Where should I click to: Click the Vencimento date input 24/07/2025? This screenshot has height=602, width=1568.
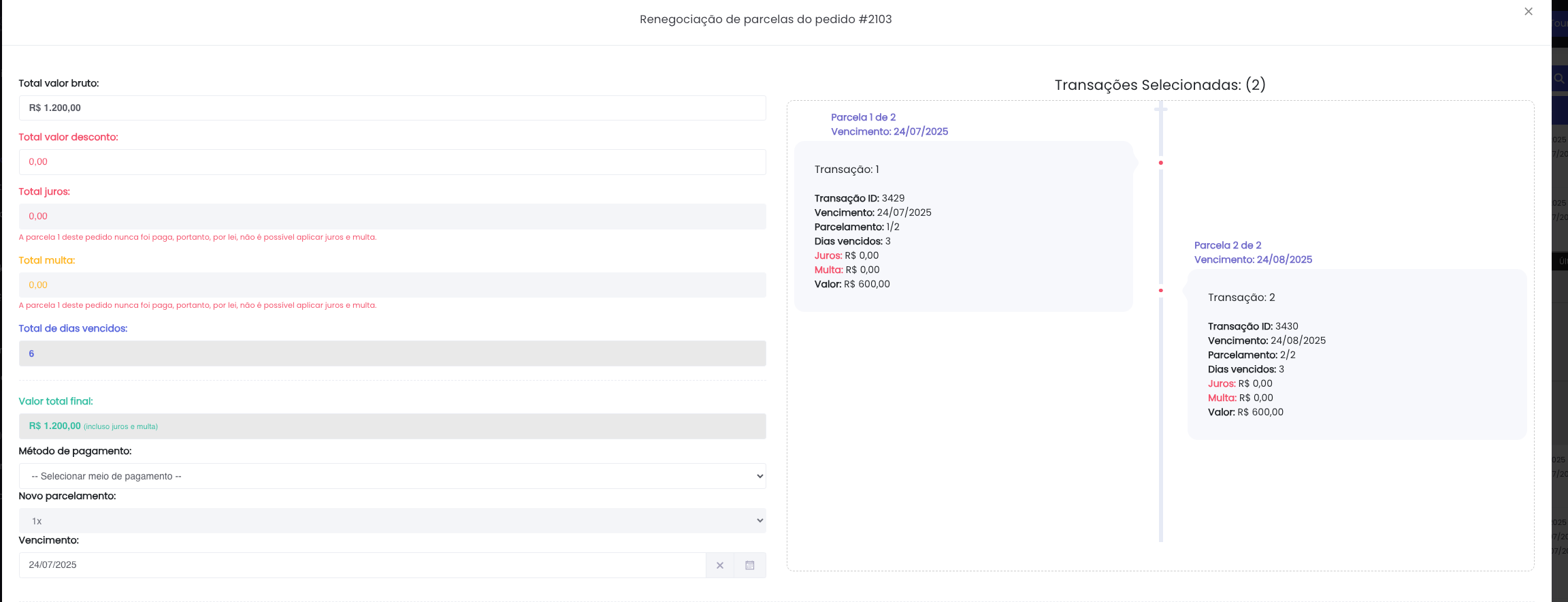click(x=362, y=565)
